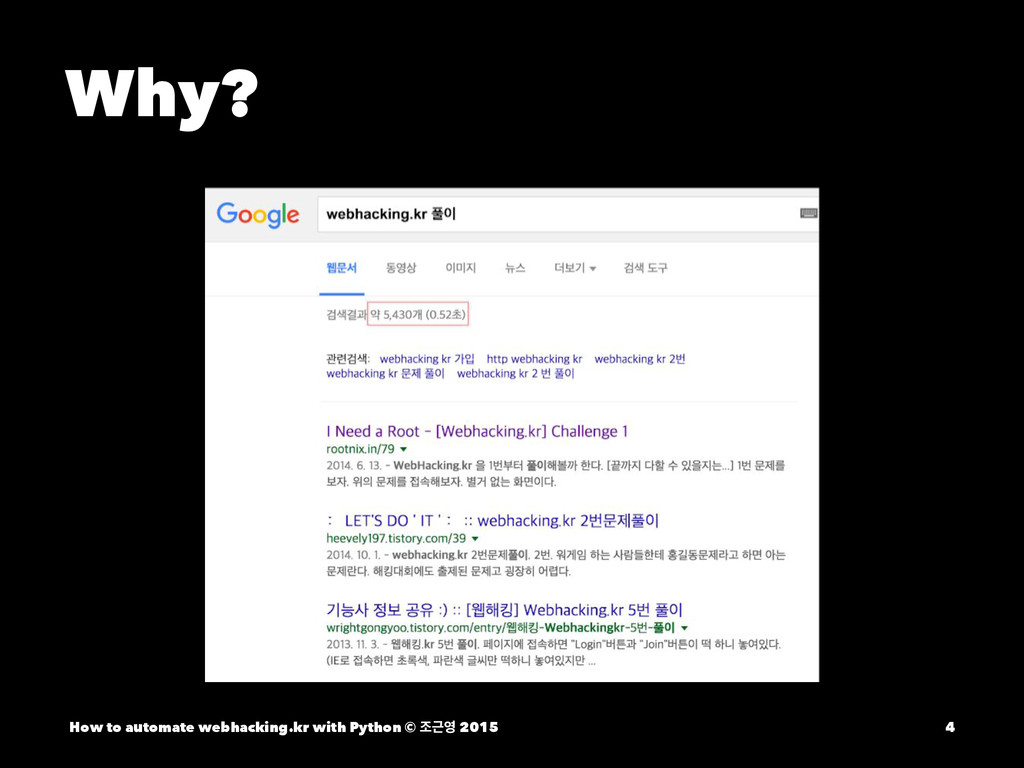Click the snippet dated '2014. 10. 1.'
This screenshot has height=768, width=1024.
pyautogui.click(x=556, y=563)
